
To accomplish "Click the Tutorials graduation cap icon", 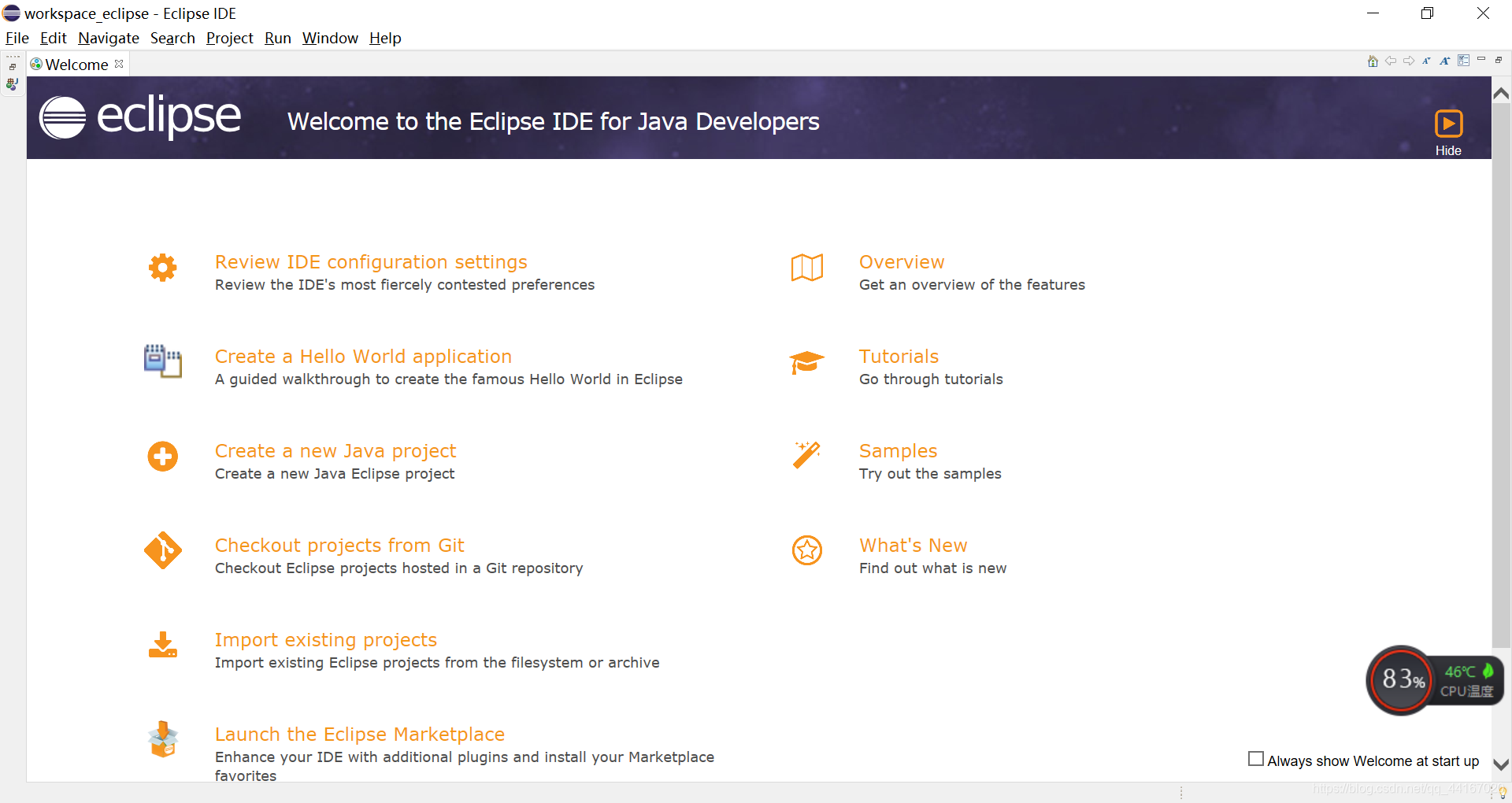I will [x=807, y=362].
